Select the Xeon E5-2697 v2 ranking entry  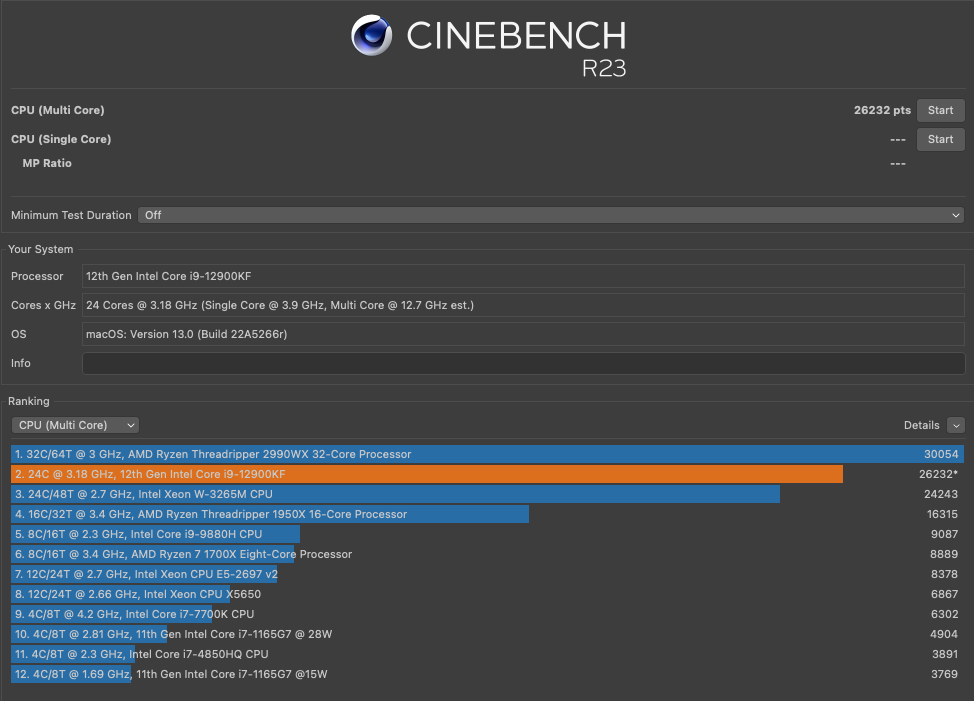146,574
